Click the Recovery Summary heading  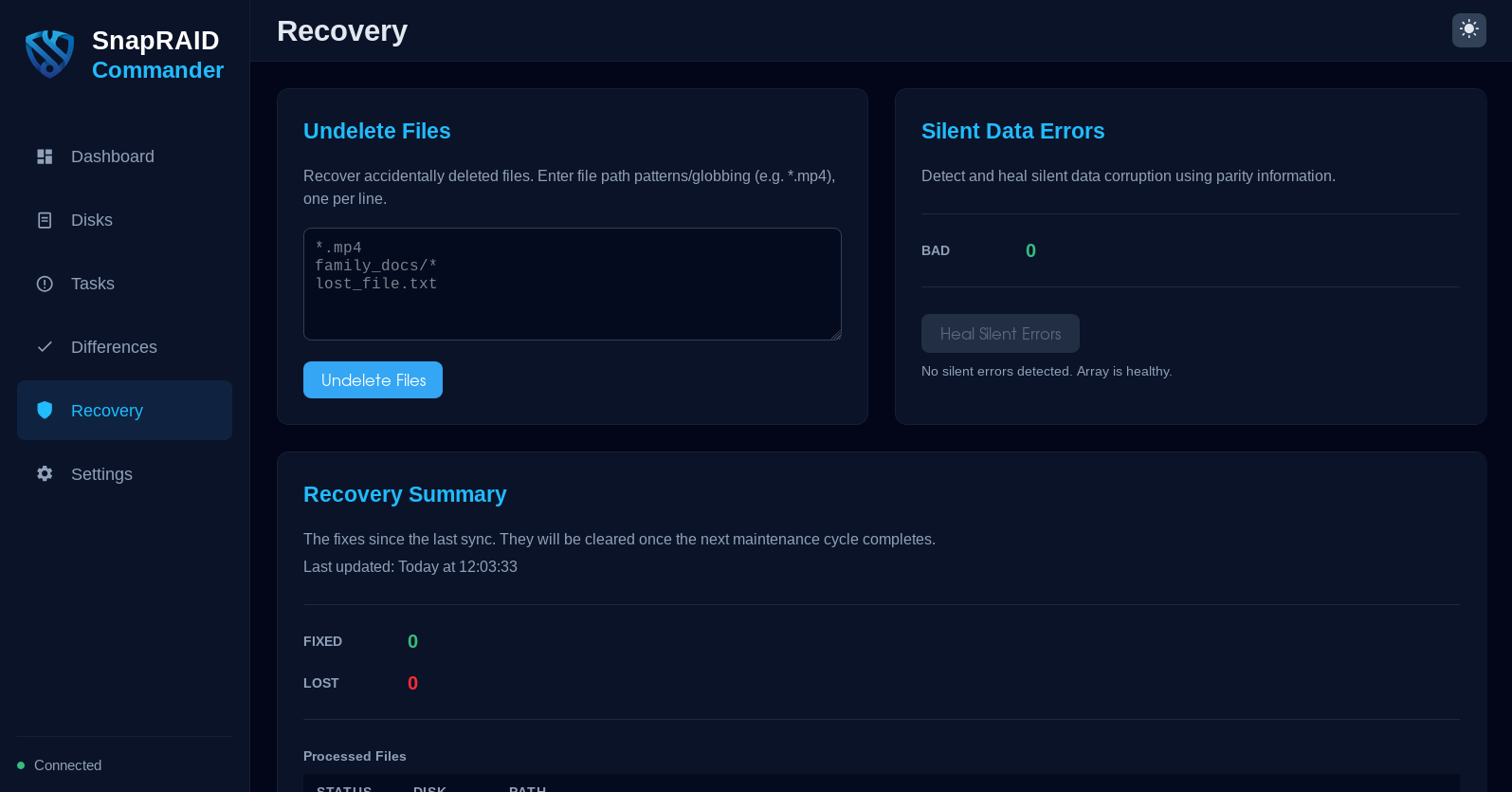(405, 494)
